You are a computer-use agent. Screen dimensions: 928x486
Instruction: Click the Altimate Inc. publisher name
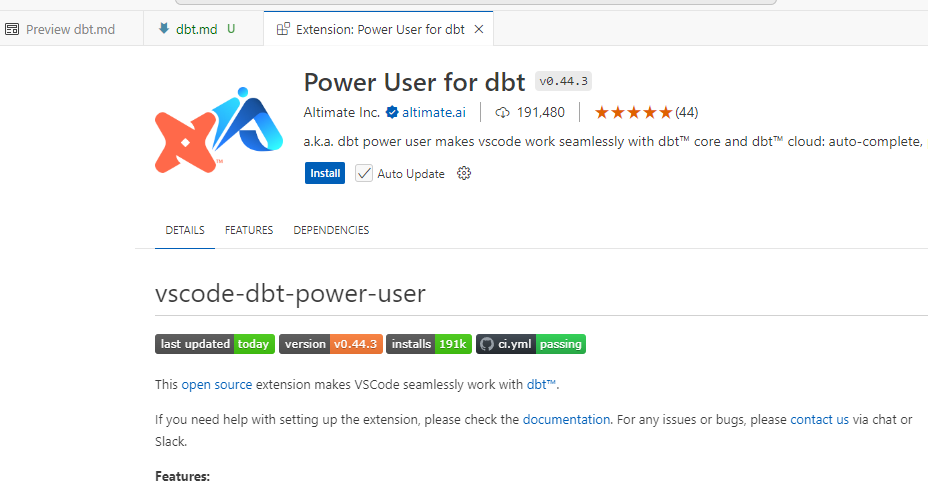pyautogui.click(x=341, y=112)
